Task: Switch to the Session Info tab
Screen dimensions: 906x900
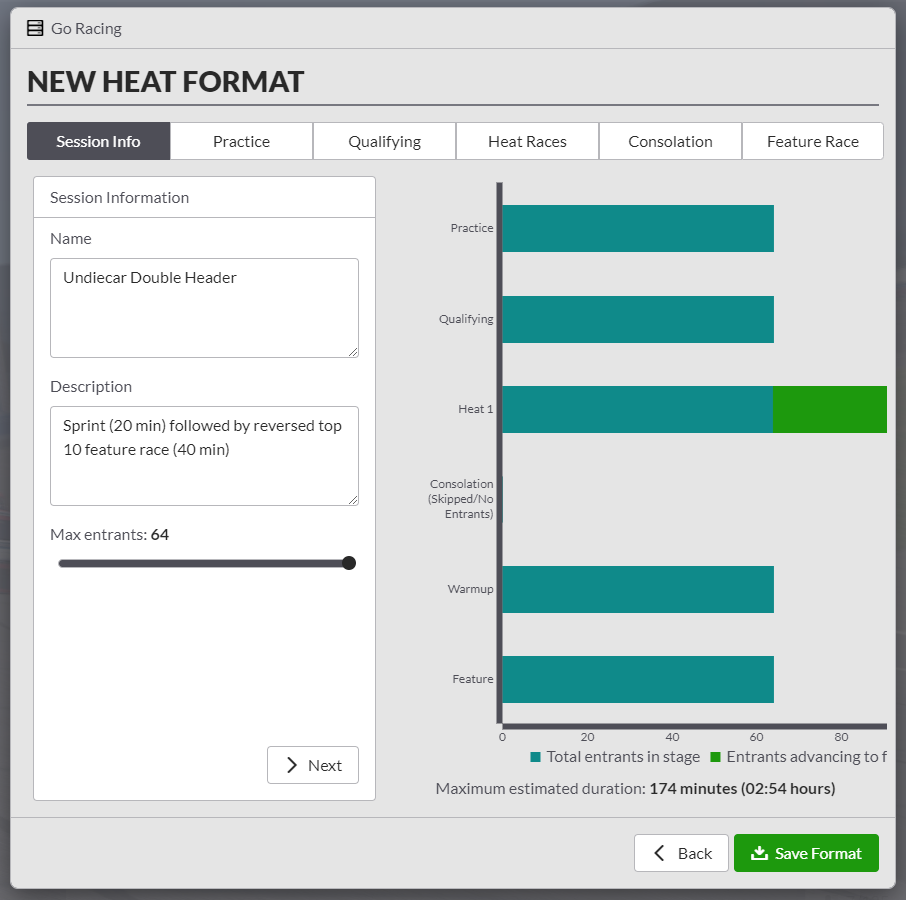Action: pyautogui.click(x=98, y=141)
